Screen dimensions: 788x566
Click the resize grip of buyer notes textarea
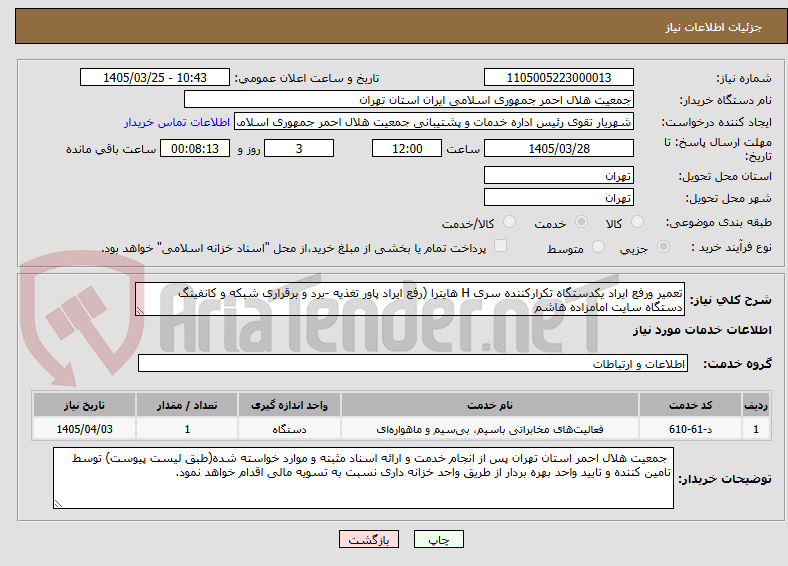pyautogui.click(x=58, y=504)
